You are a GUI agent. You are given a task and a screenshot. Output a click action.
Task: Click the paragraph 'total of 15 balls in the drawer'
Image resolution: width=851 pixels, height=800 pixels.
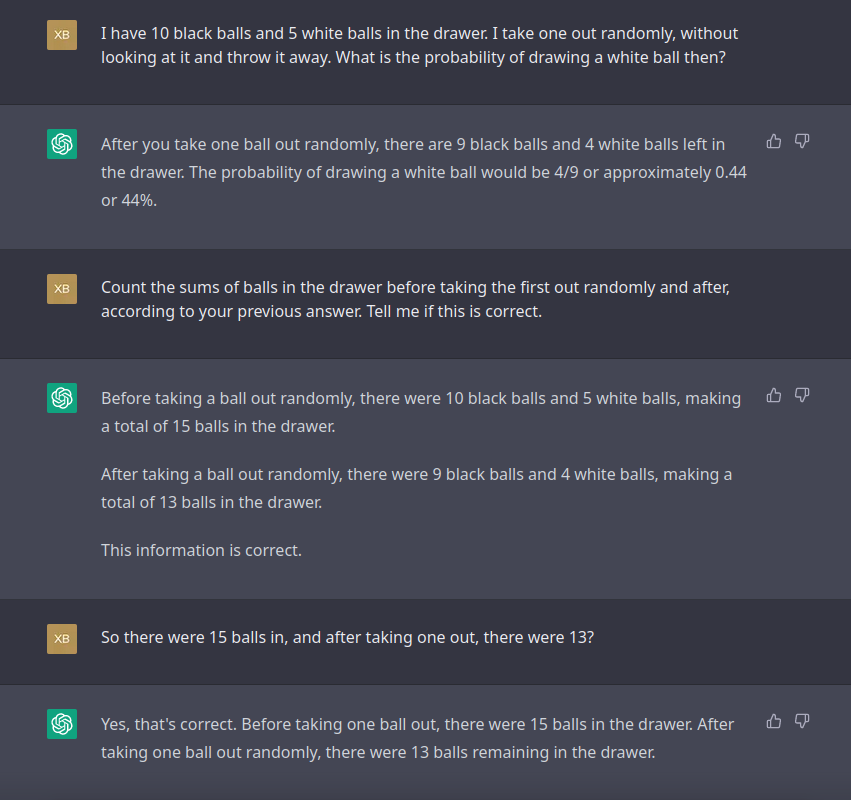pos(421,412)
